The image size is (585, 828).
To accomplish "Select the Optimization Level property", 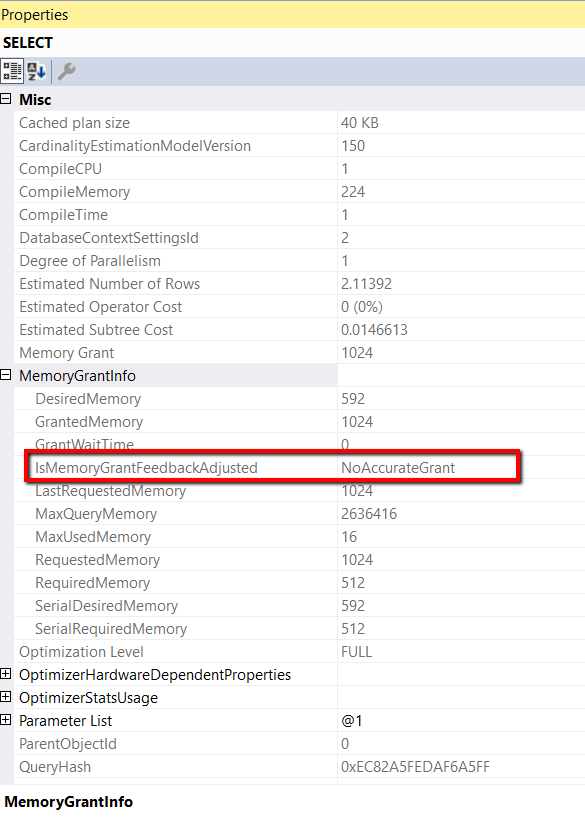I will [x=81, y=652].
